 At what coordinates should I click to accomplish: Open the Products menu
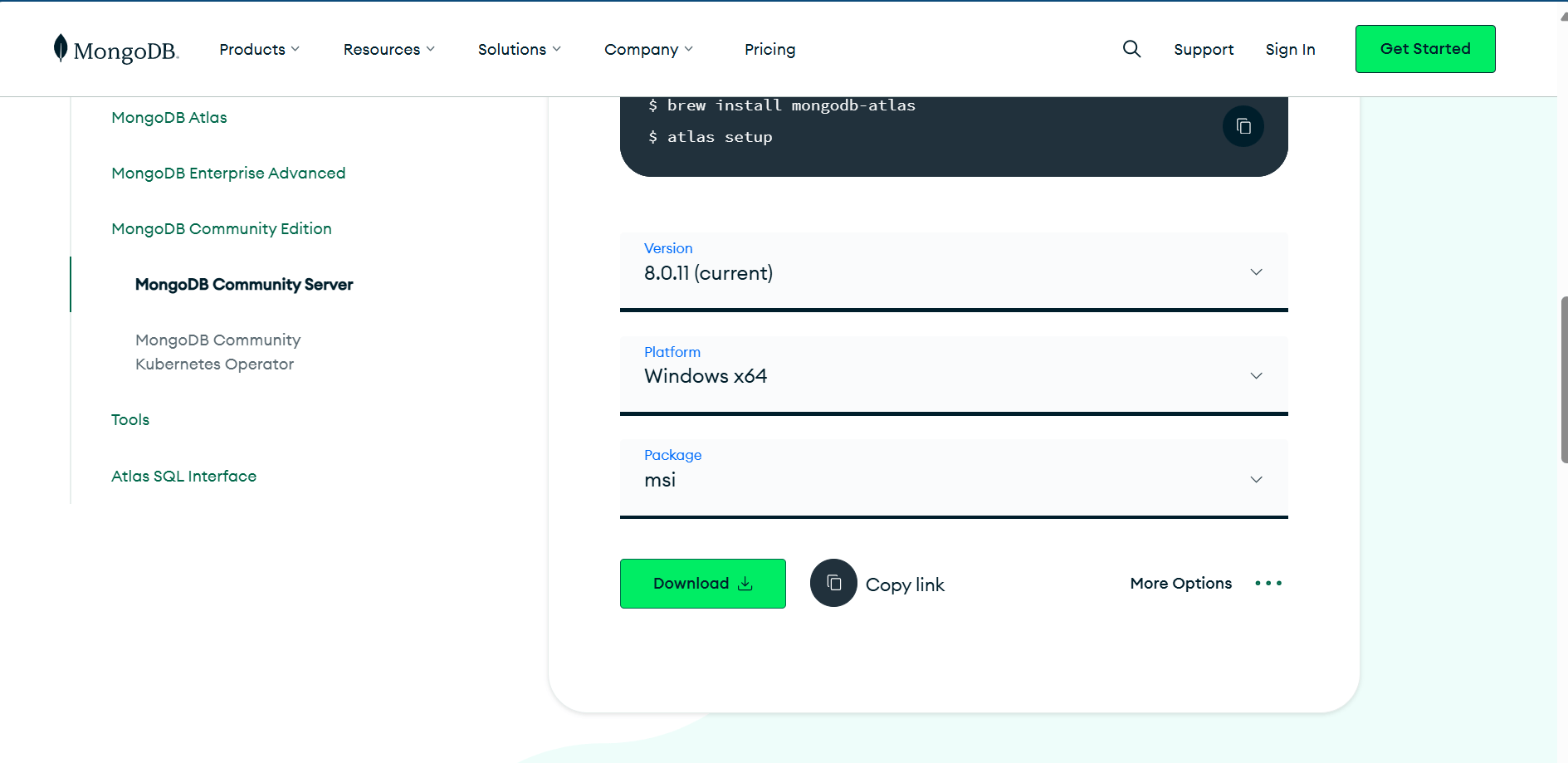click(259, 50)
